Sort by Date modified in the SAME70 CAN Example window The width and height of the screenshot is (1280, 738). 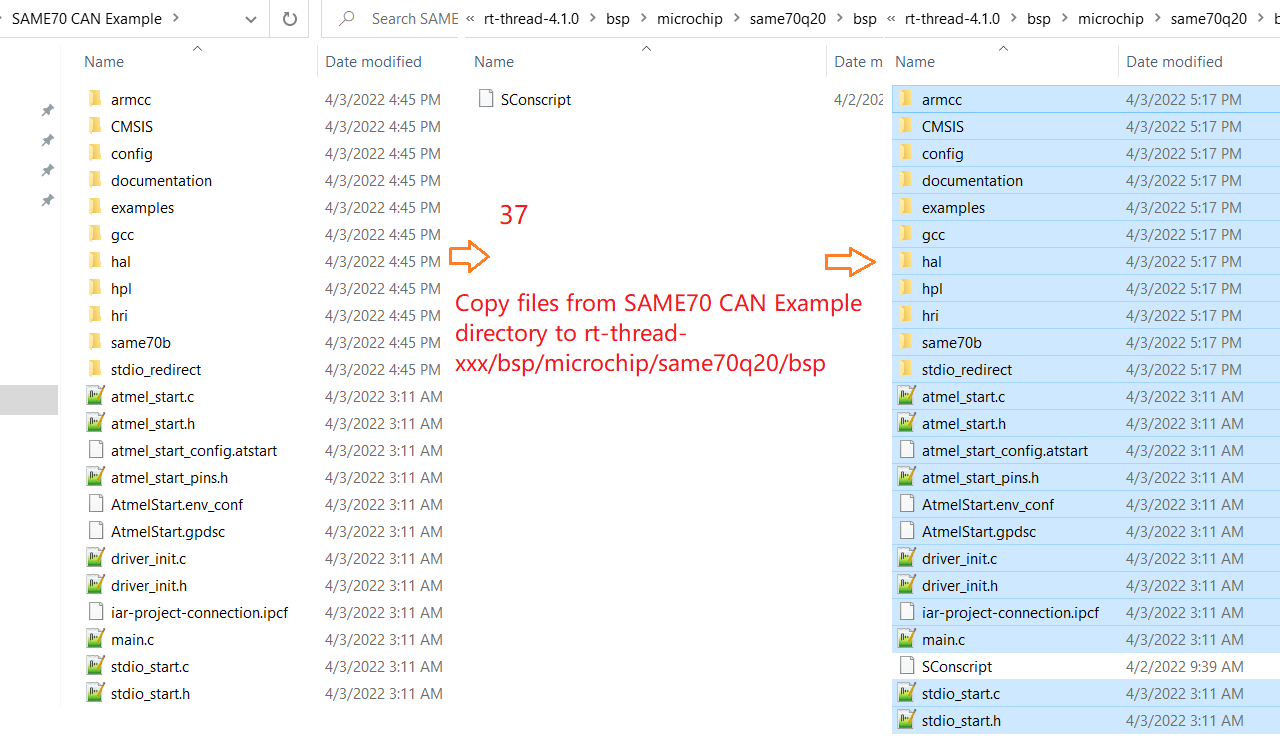coord(373,62)
